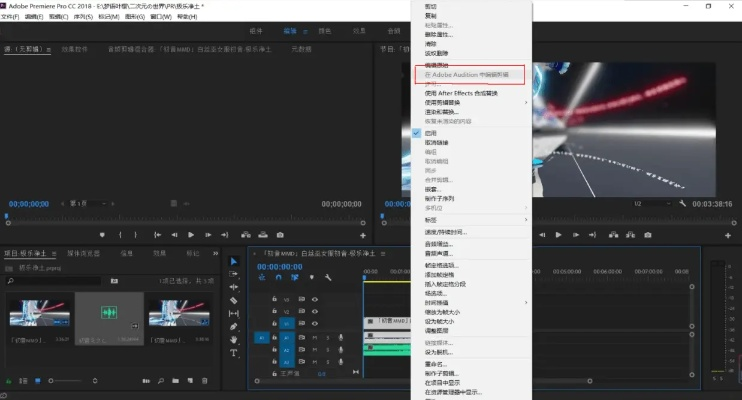The width and height of the screenshot is (742, 400).
Task: Open the Find magnifier in Project panel footer
Action: click(161, 381)
